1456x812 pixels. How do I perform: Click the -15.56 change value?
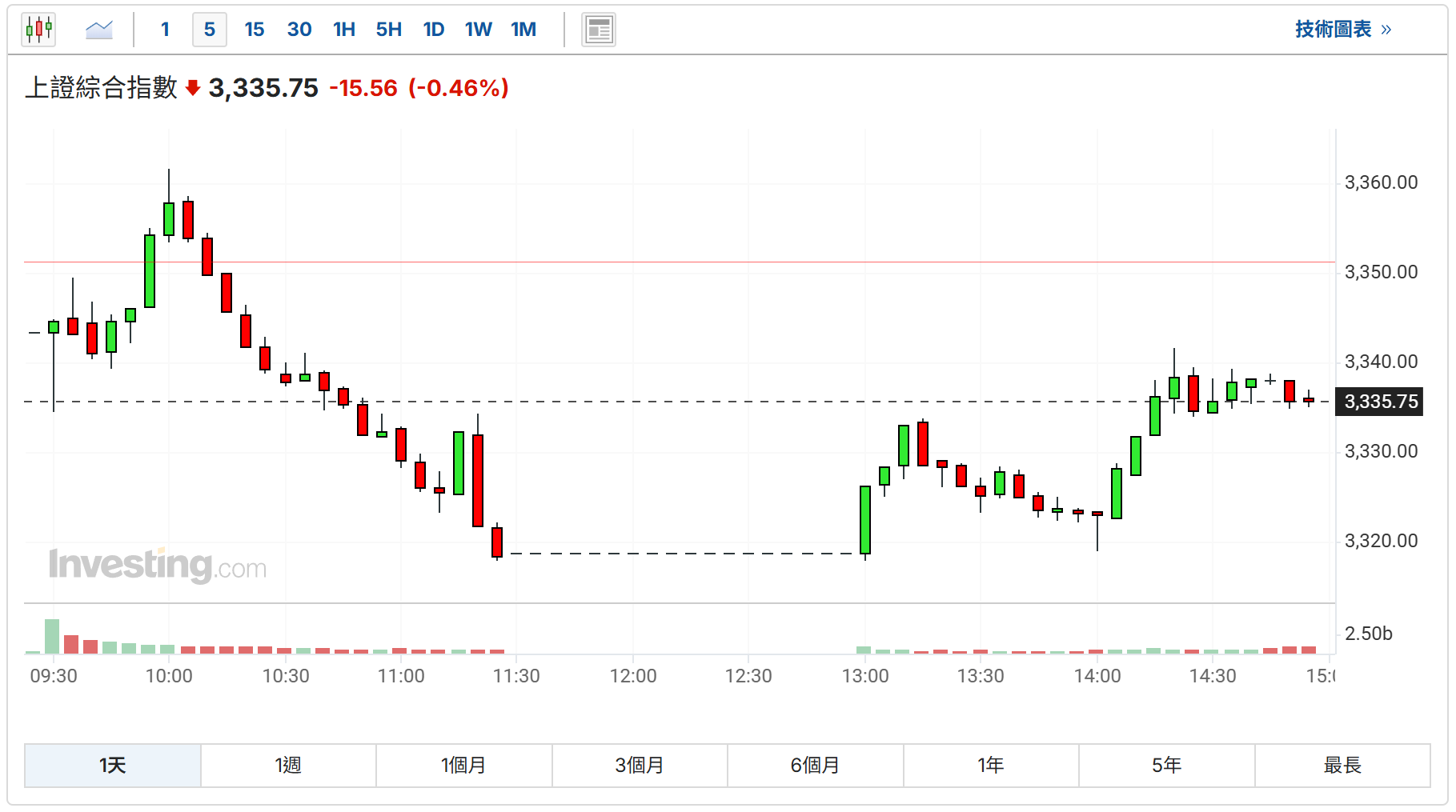pos(363,88)
